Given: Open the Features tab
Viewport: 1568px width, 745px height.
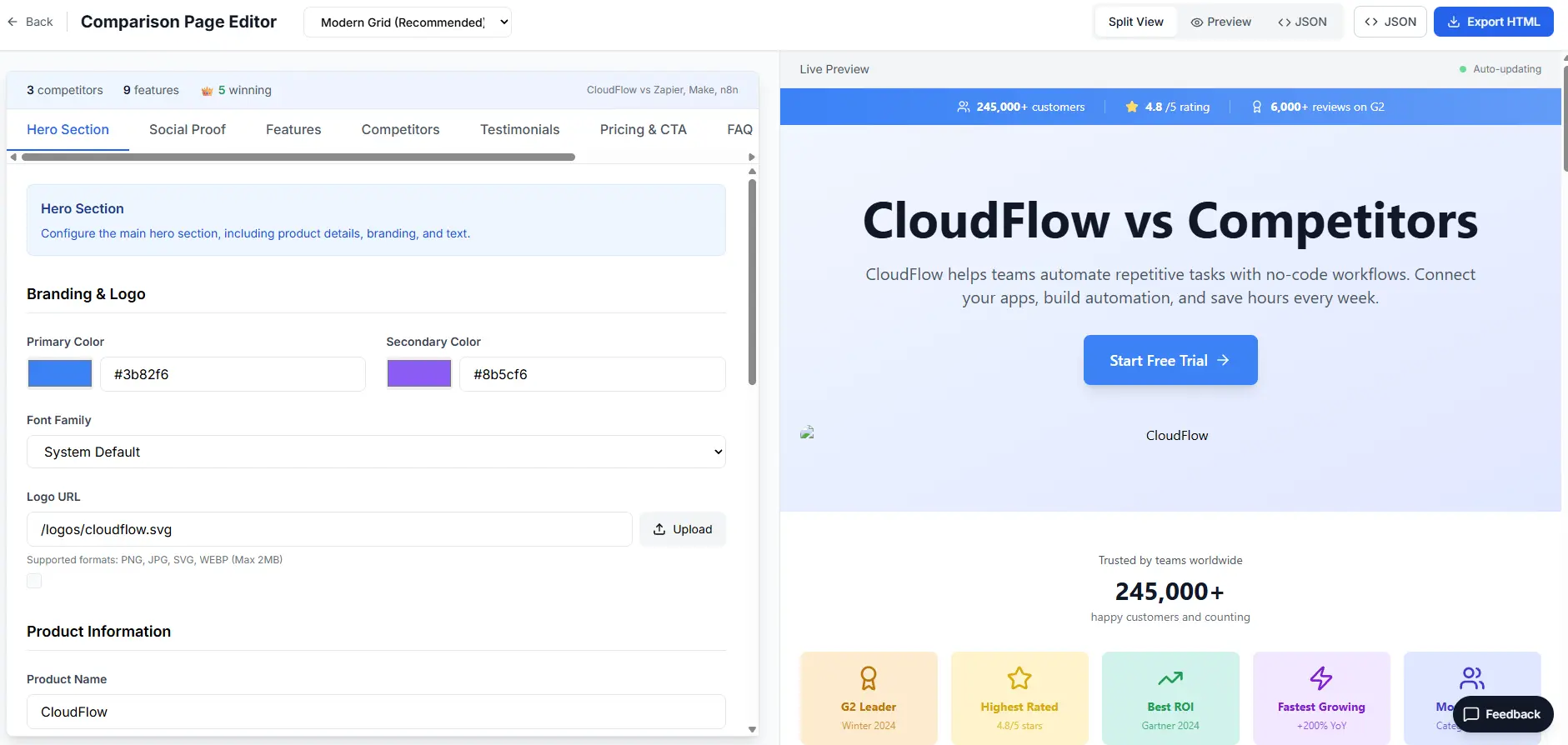Looking at the screenshot, I should (293, 129).
